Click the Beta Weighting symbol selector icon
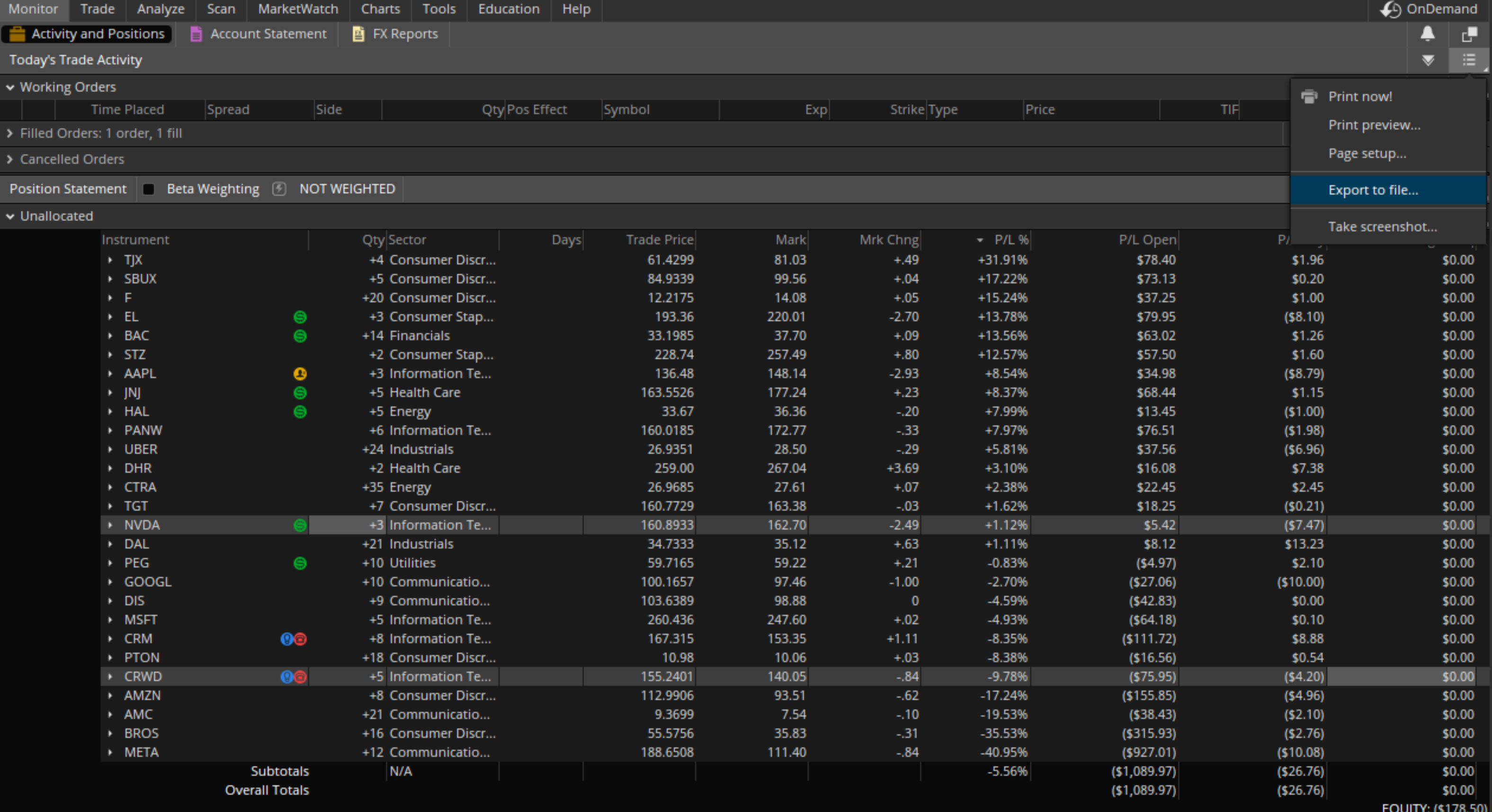This screenshot has width=1492, height=812. [x=279, y=189]
